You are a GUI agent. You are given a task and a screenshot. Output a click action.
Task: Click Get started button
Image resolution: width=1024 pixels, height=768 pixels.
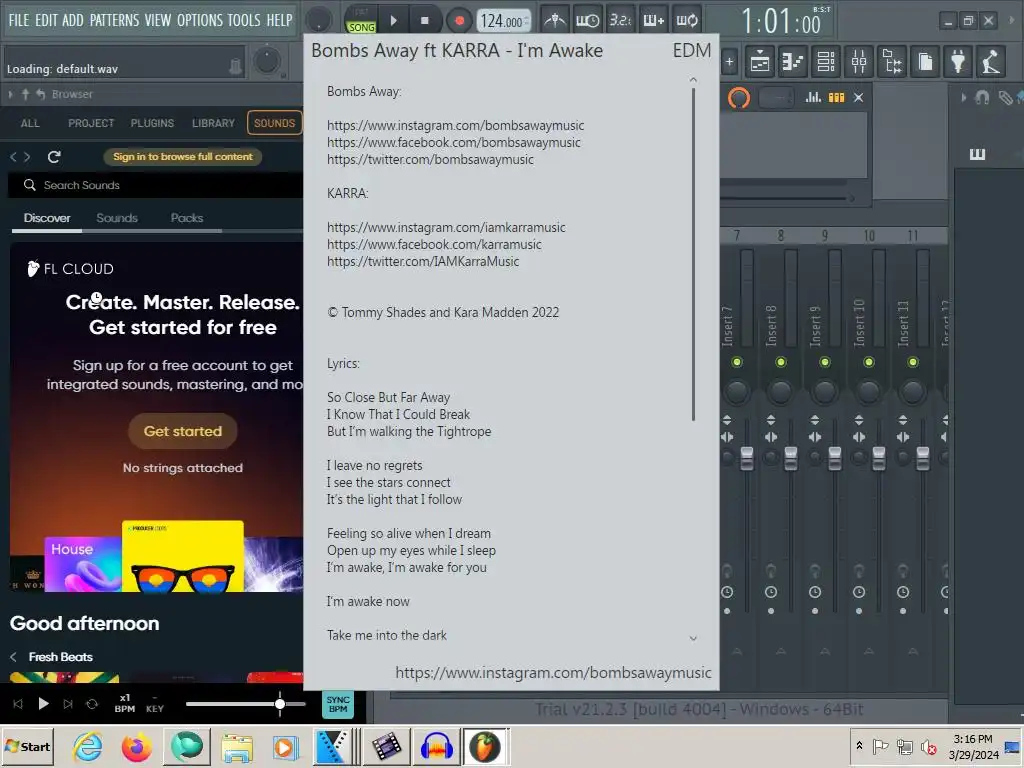[x=183, y=431]
